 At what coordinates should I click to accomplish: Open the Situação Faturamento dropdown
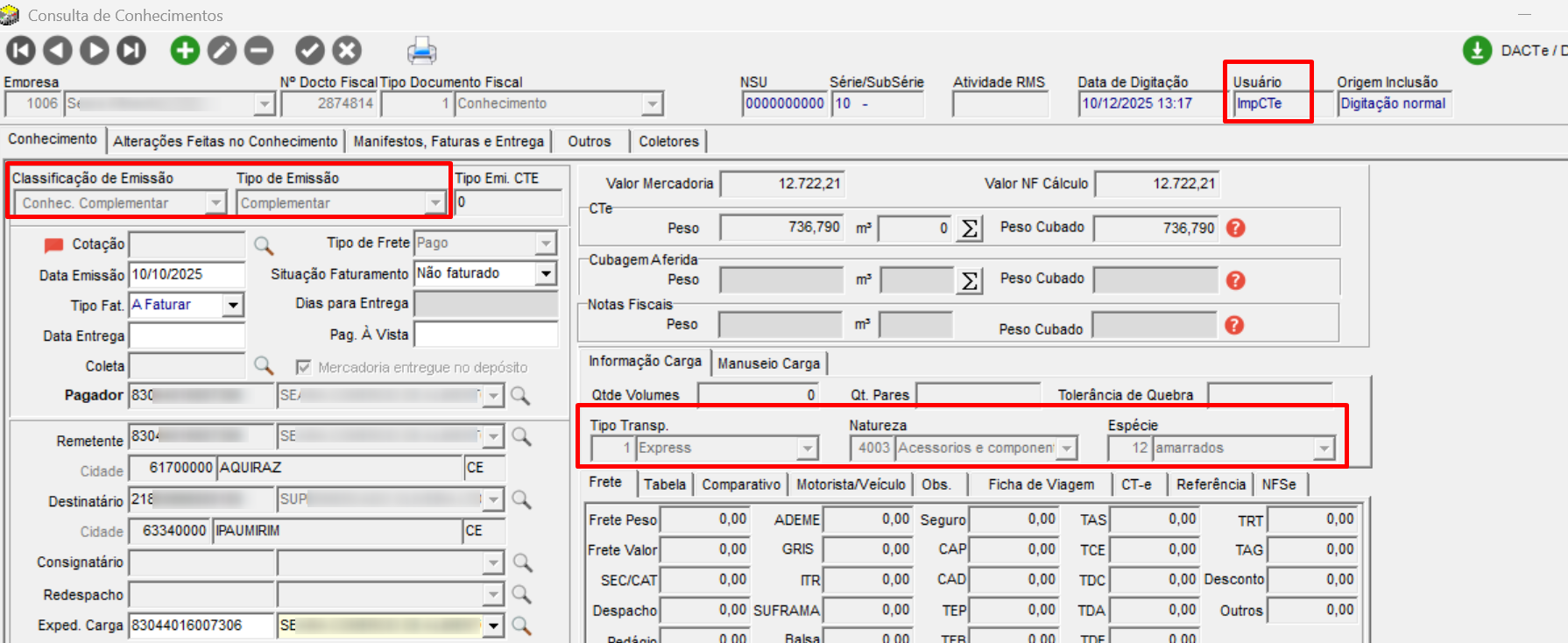(546, 274)
